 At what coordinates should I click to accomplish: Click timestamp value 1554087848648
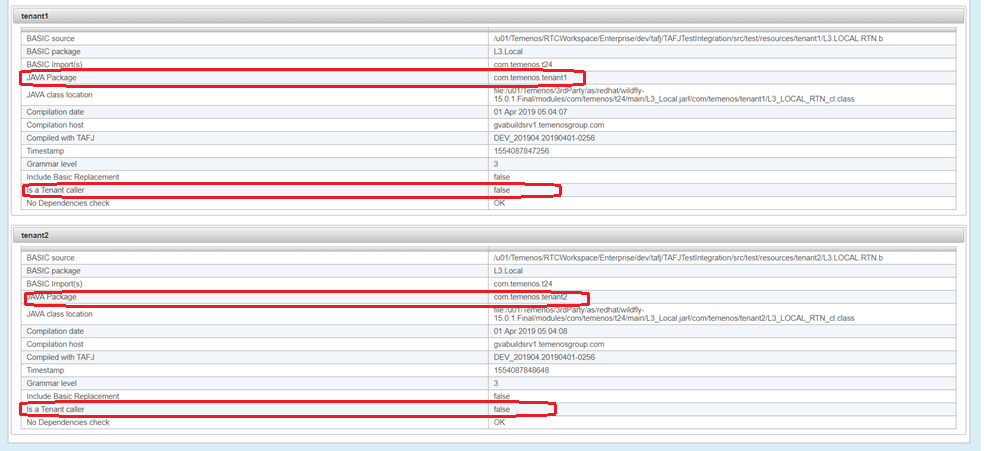click(x=521, y=370)
